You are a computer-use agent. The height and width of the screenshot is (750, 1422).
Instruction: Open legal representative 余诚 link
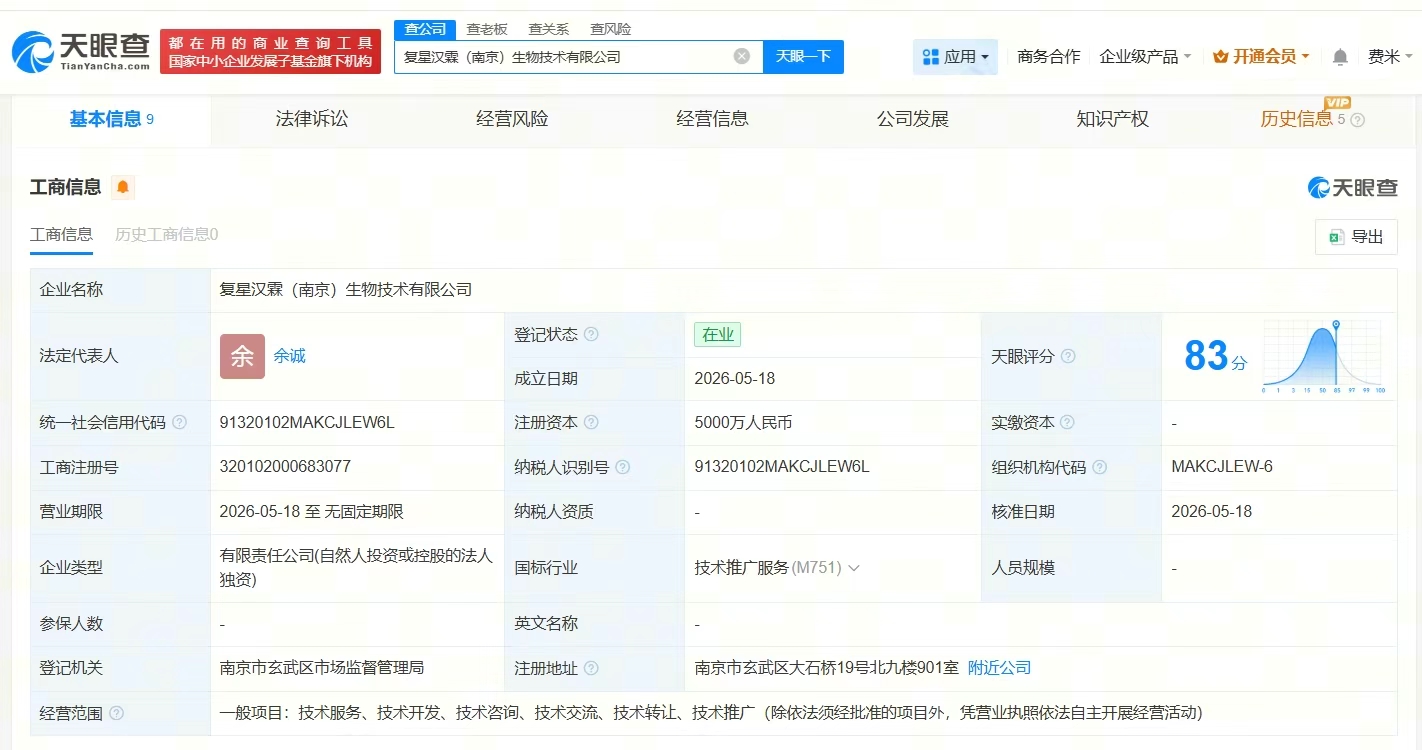[289, 356]
